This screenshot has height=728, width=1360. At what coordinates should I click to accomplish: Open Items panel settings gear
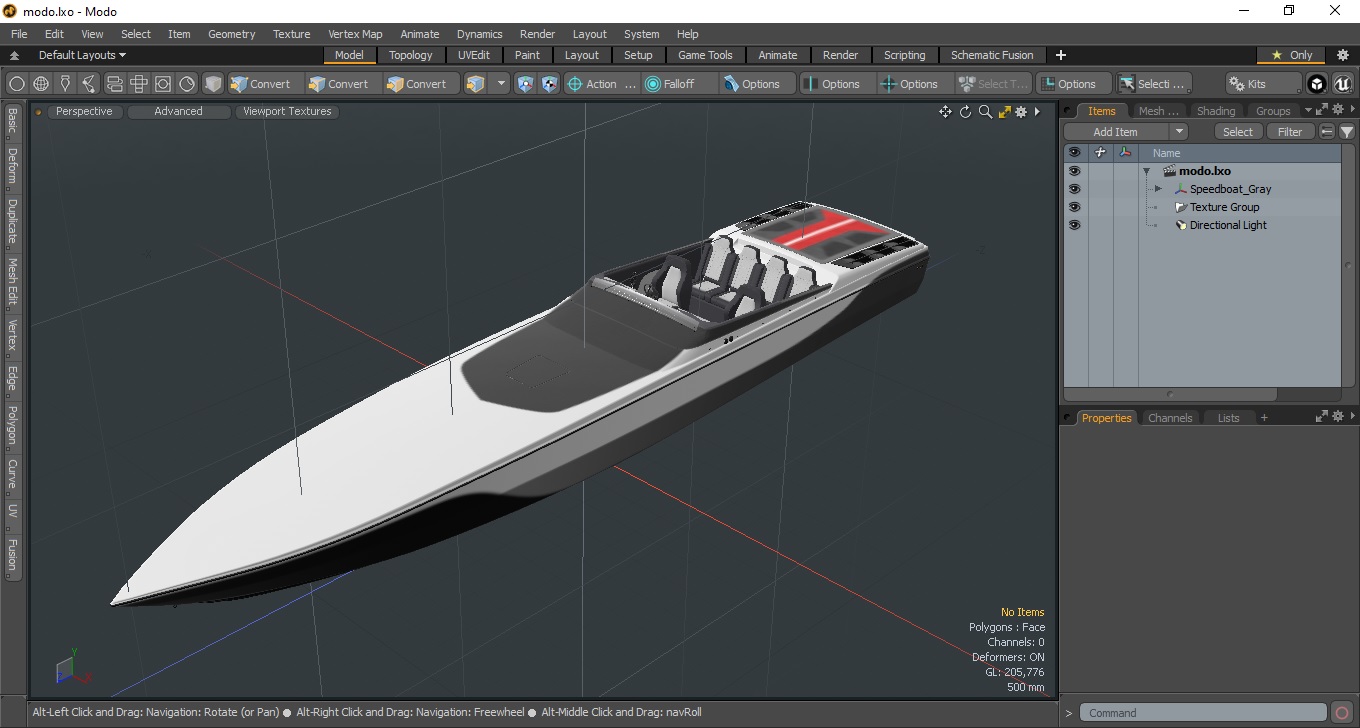pyautogui.click(x=1336, y=110)
